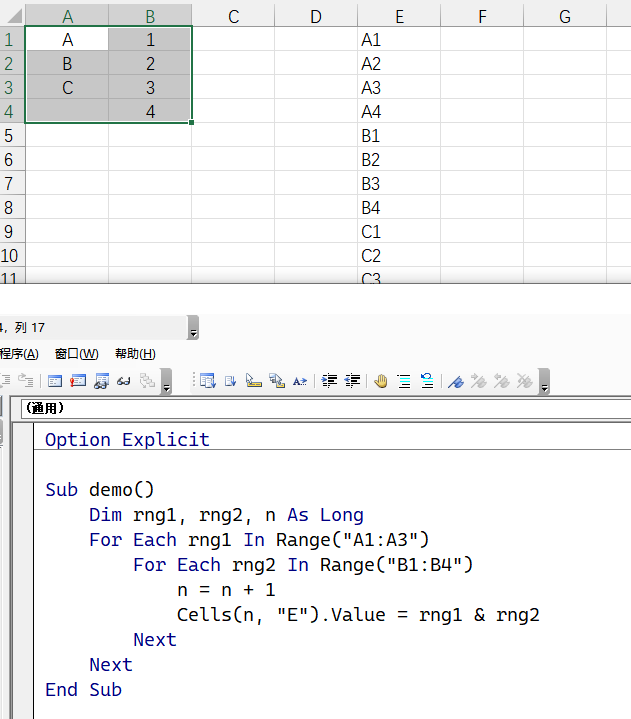Click cell A2 containing letter B
Image resolution: width=631 pixels, height=719 pixels.
tap(67, 64)
